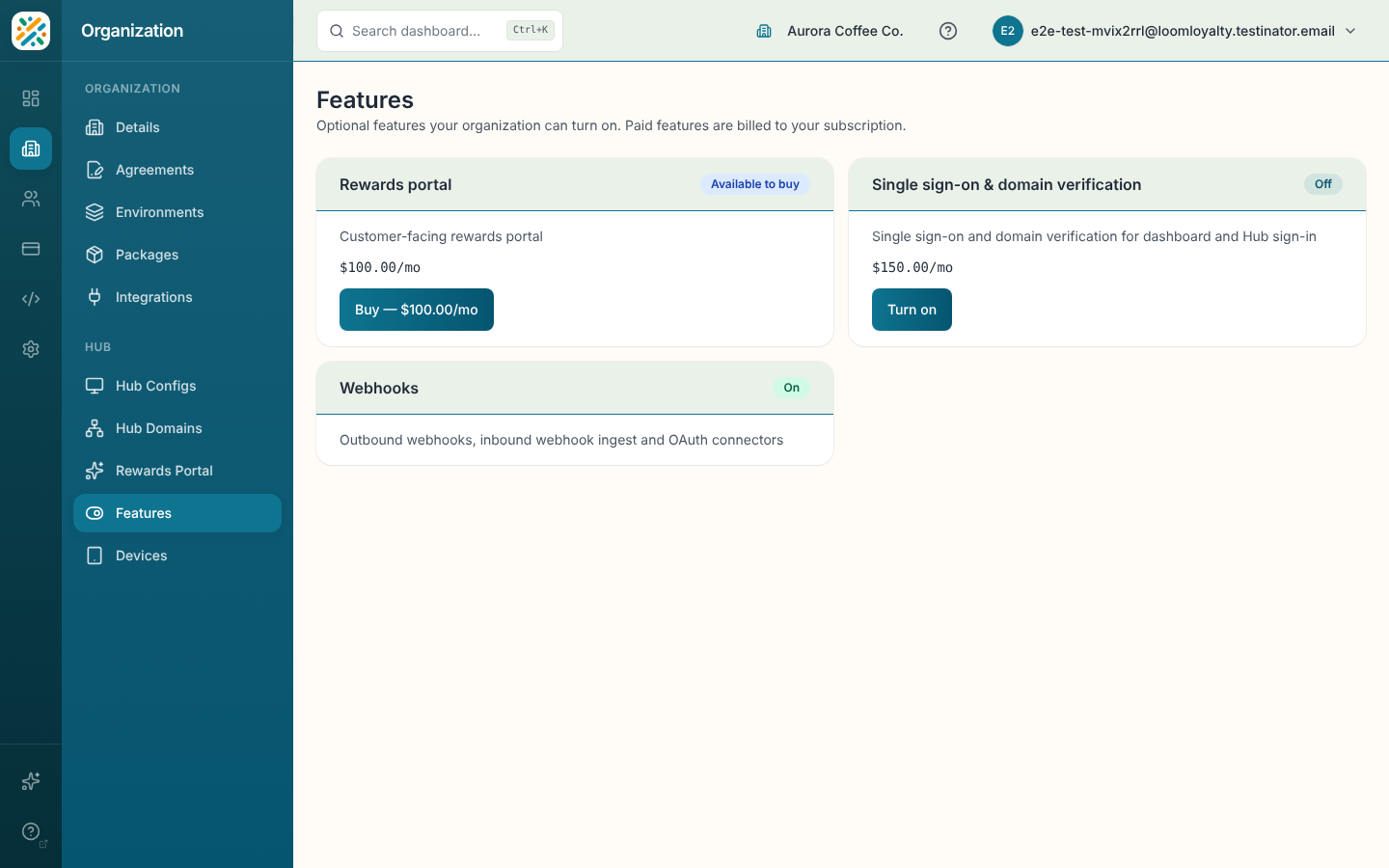Navigate to Packages

(177, 255)
